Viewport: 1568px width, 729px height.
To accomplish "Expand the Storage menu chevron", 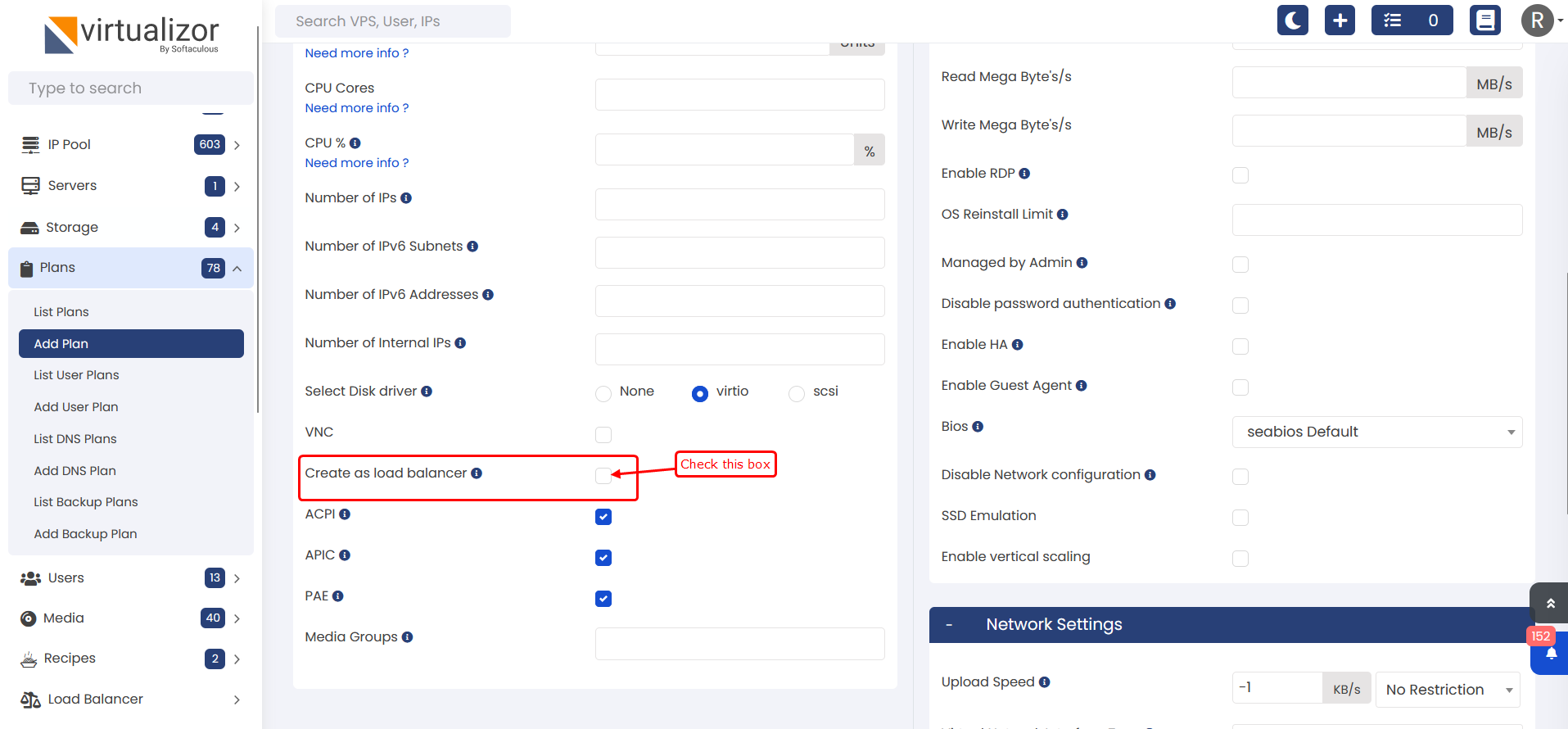I will pyautogui.click(x=237, y=228).
